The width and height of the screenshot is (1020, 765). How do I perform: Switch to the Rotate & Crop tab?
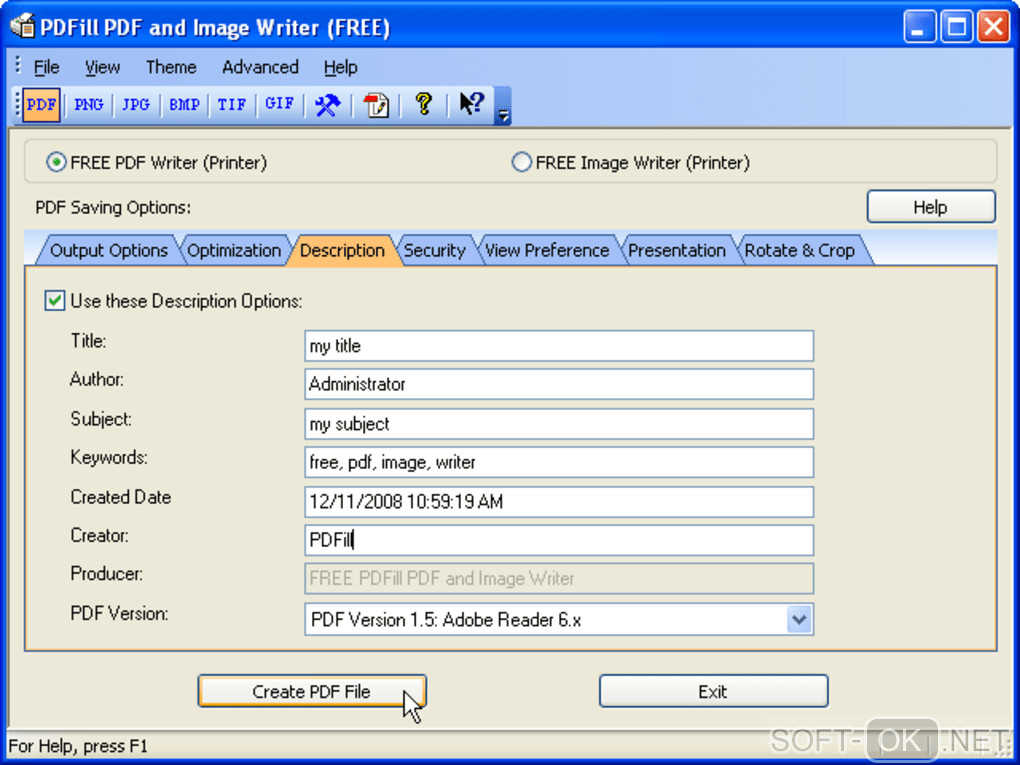point(799,250)
